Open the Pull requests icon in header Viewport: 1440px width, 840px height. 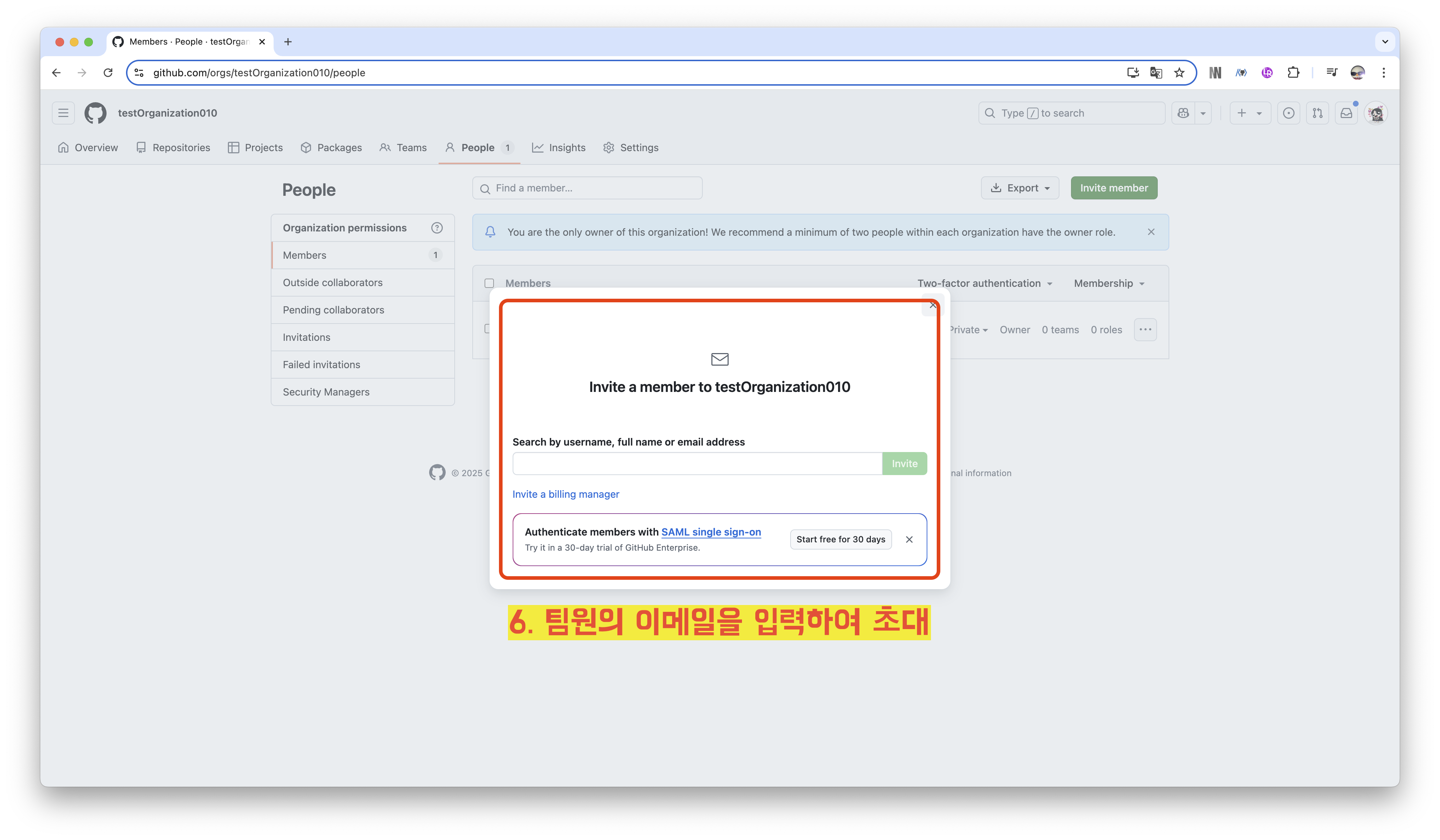tap(1317, 113)
